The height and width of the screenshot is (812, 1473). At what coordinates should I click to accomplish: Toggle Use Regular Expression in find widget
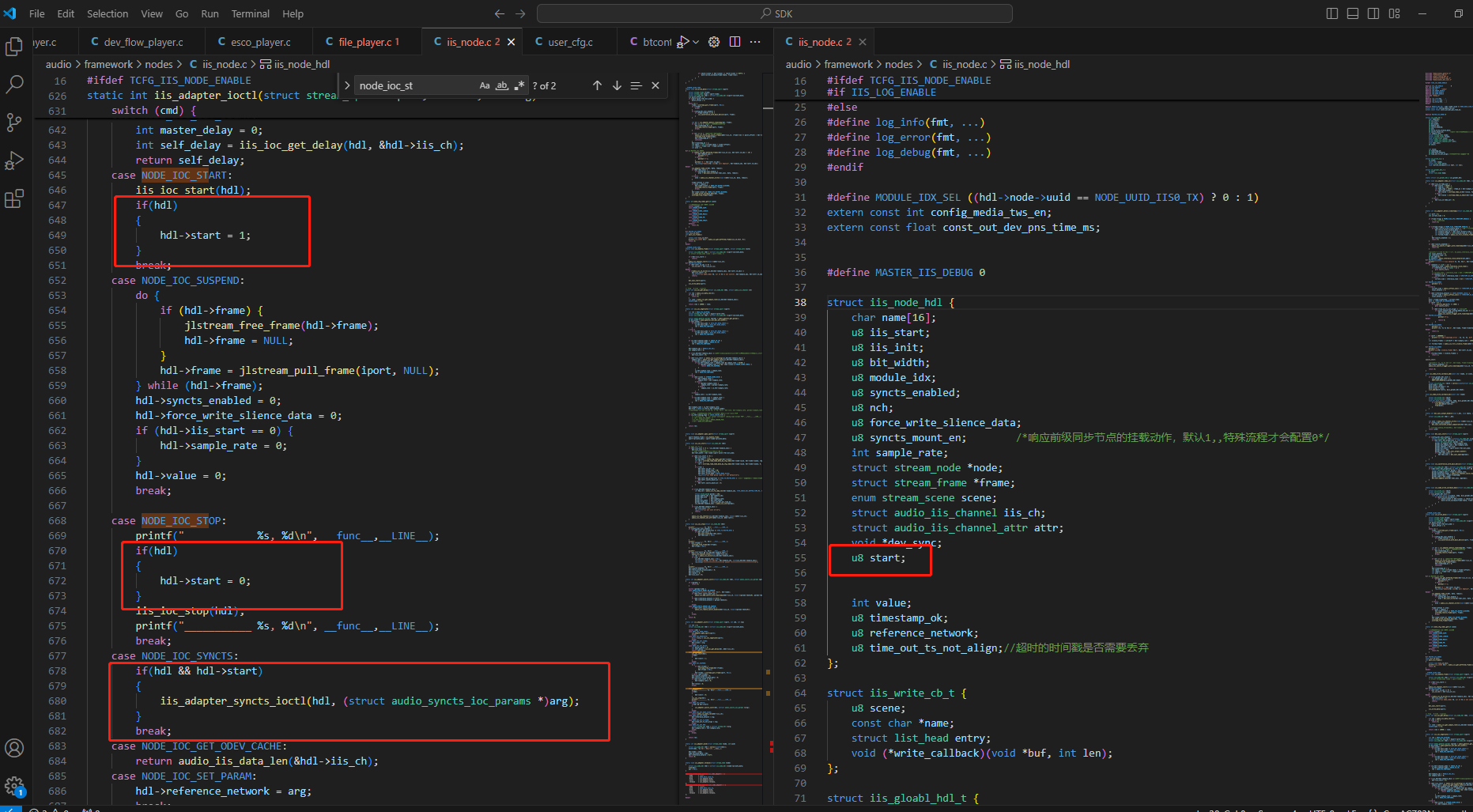519,85
